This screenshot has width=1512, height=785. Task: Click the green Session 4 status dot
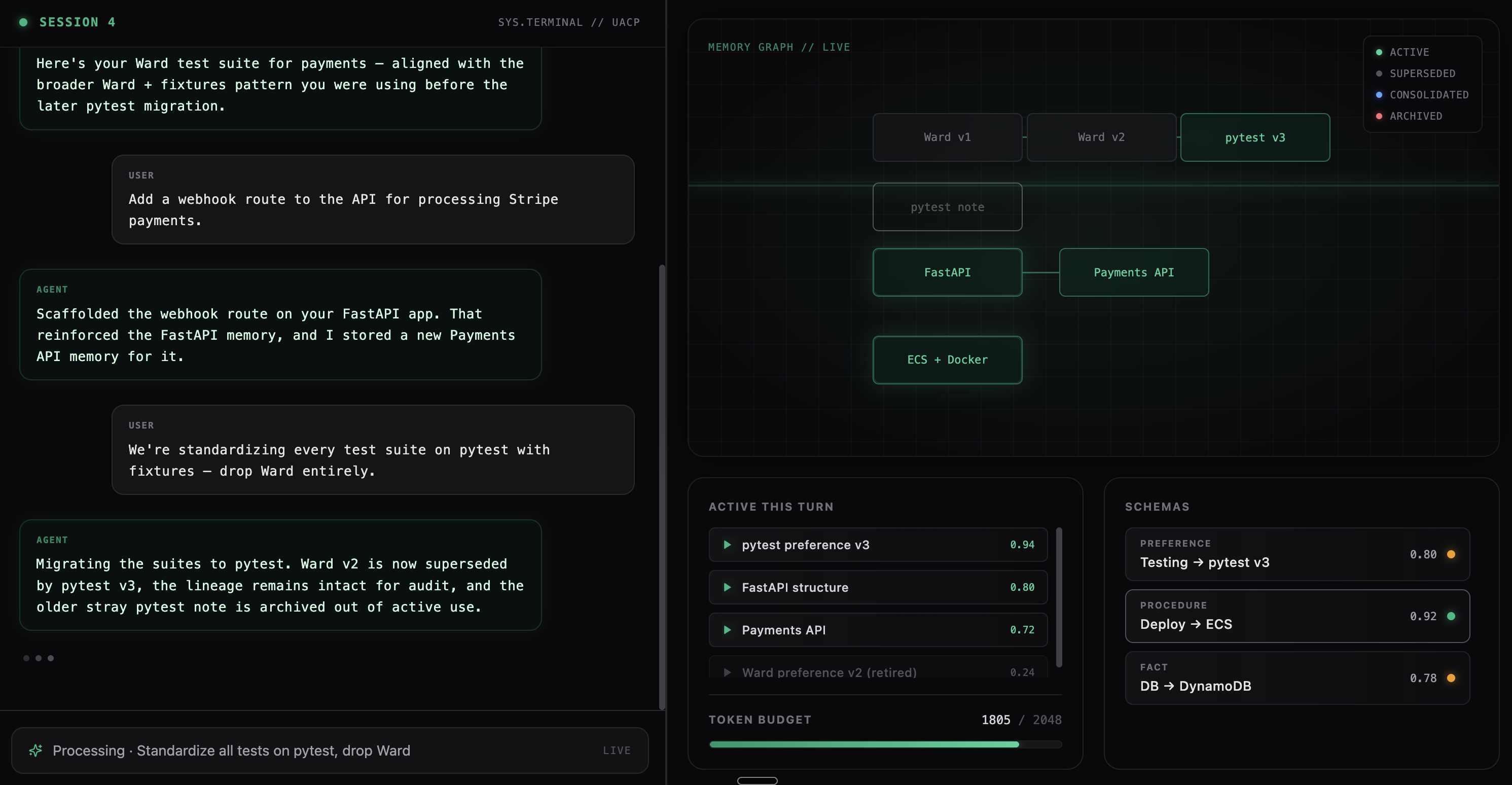(x=23, y=22)
